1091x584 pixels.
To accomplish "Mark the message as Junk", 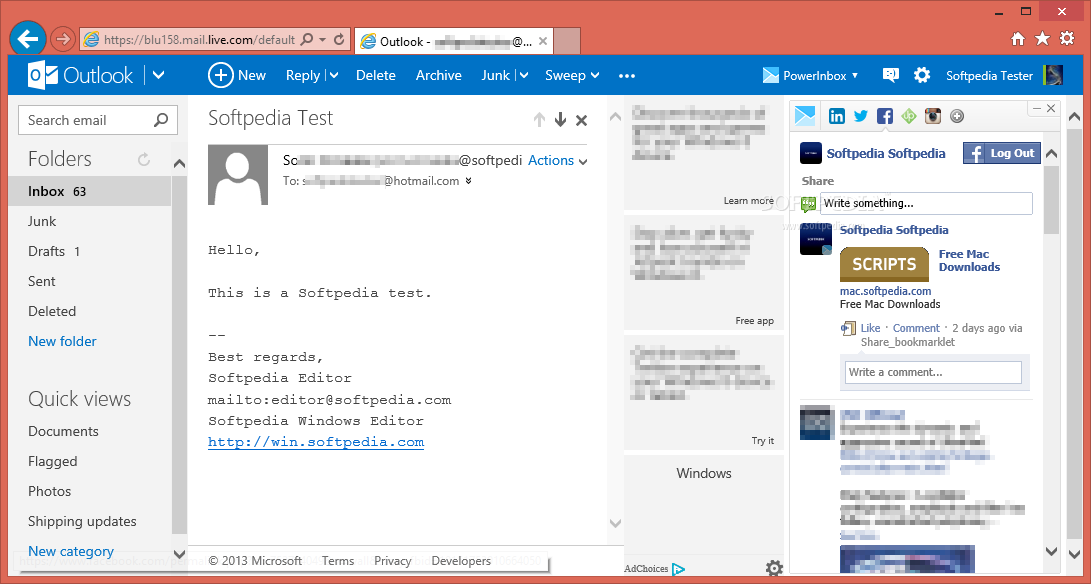I will (495, 75).
